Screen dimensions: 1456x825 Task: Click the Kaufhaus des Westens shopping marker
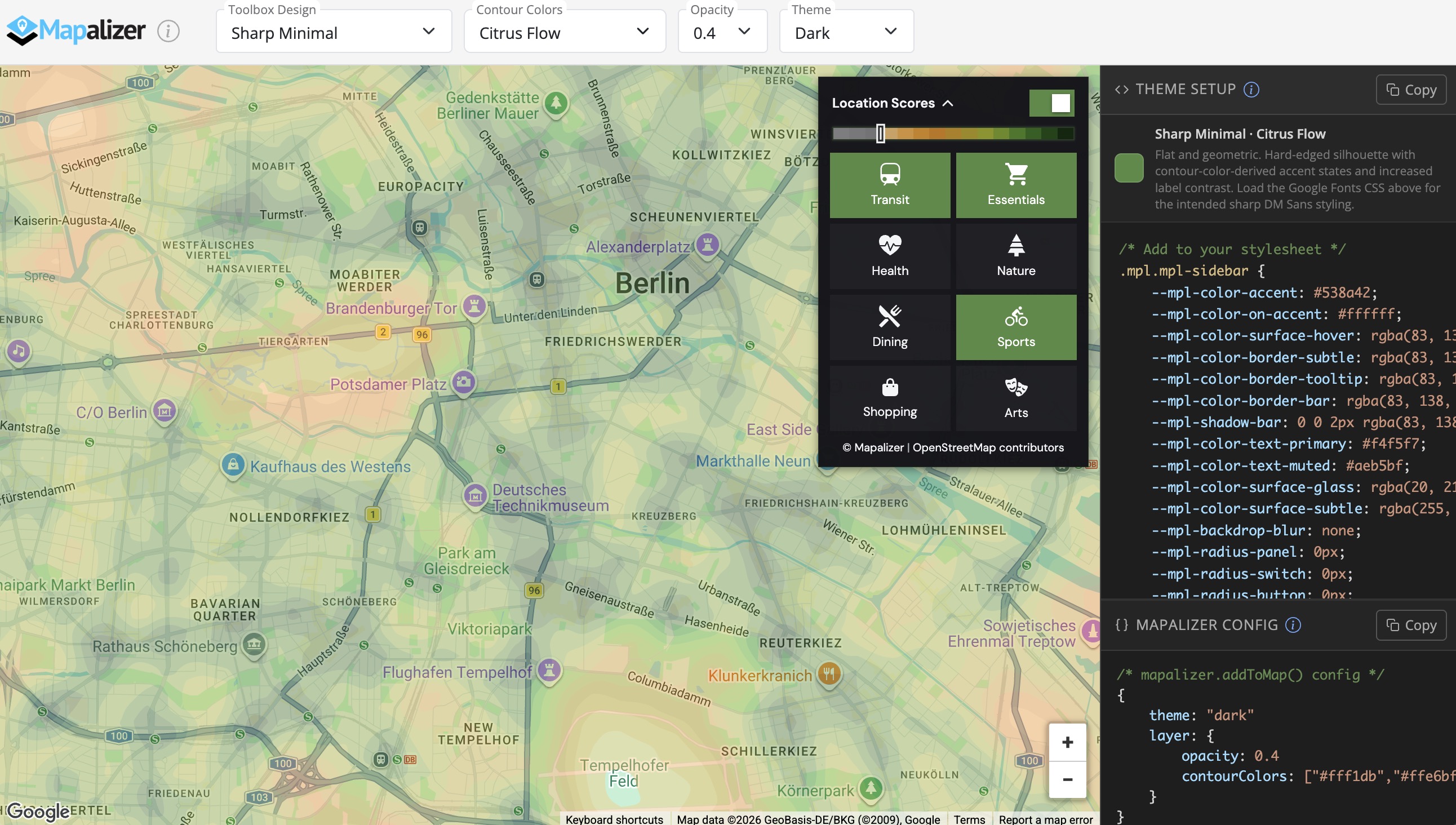click(232, 466)
